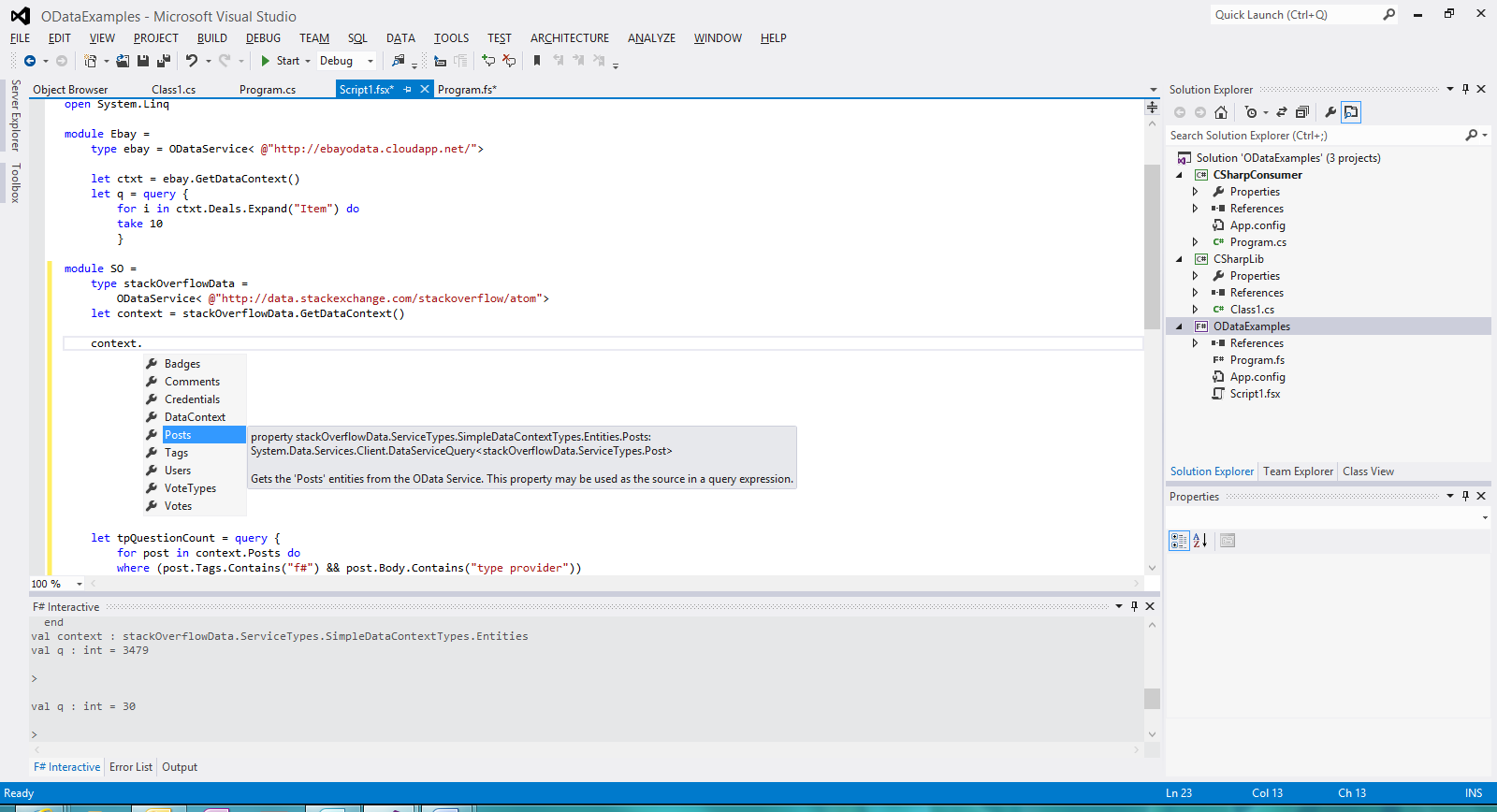The width and height of the screenshot is (1497, 812).
Task: Switch Properties to Alphabetical sorting
Action: 1200,541
